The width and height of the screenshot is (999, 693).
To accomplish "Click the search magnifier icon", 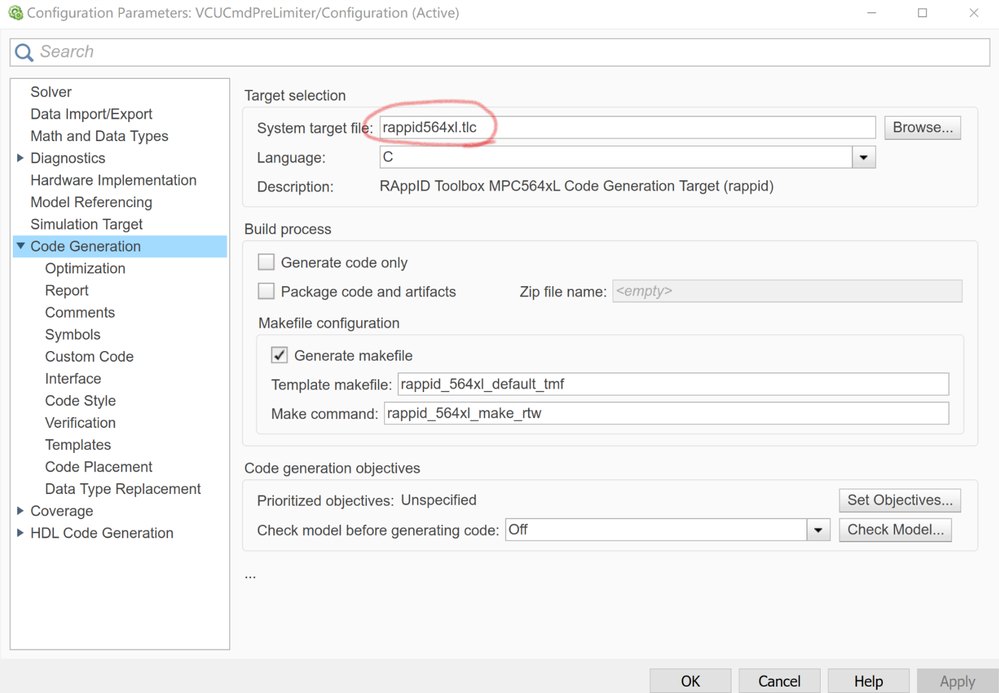I will 24,52.
